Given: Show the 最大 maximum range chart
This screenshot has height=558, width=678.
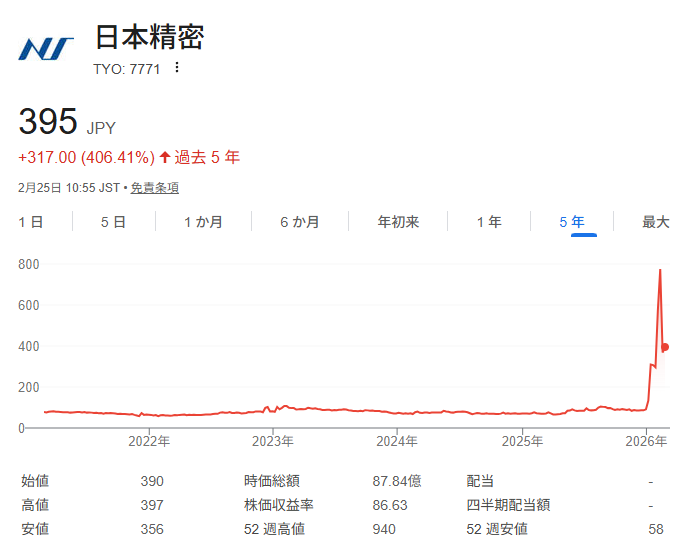Looking at the screenshot, I should 655,222.
